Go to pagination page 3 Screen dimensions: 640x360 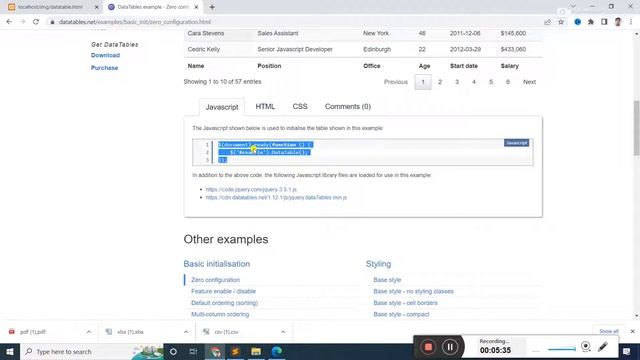pyautogui.click(x=457, y=82)
